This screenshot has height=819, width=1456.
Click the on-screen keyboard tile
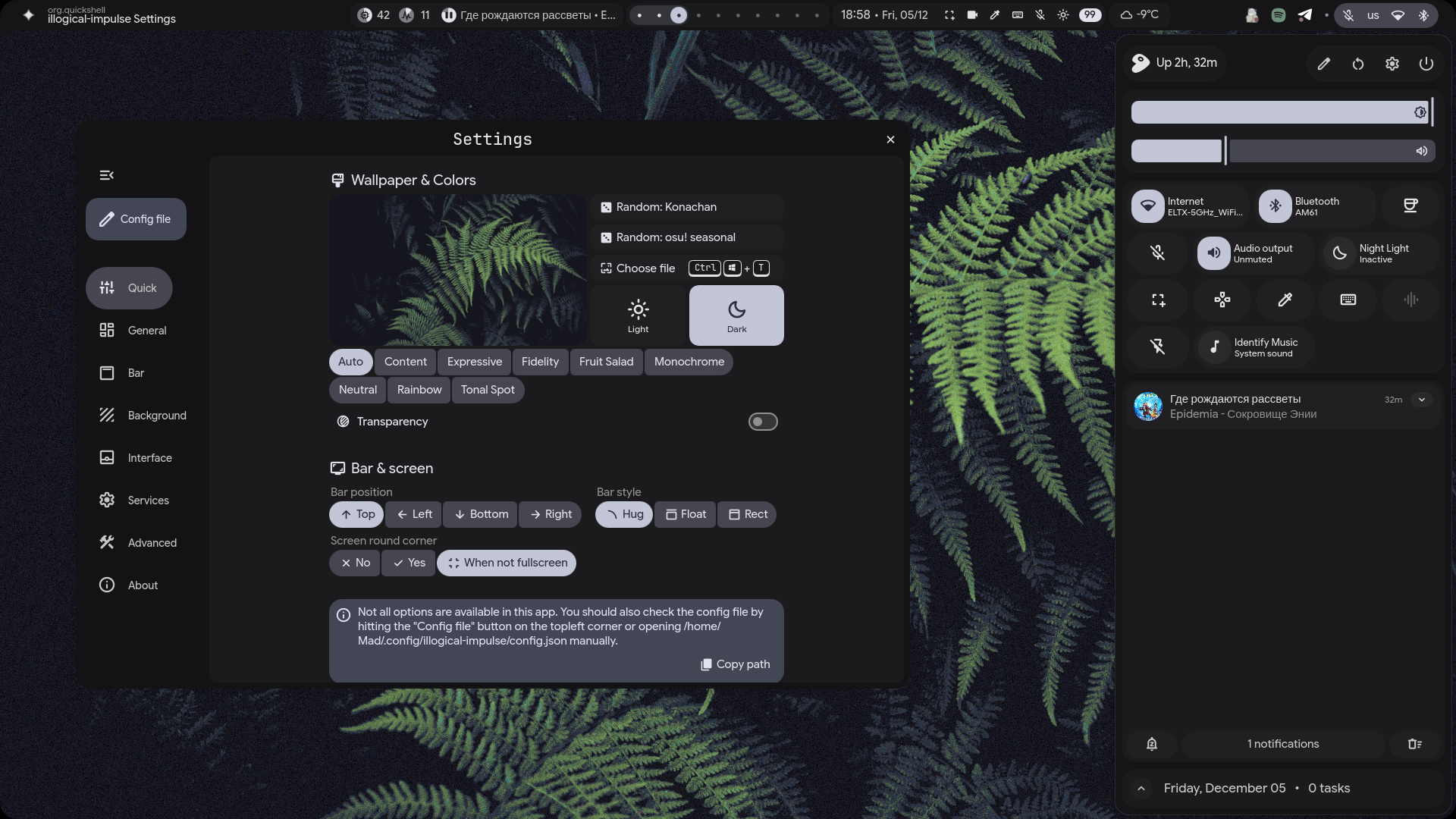(x=1348, y=300)
